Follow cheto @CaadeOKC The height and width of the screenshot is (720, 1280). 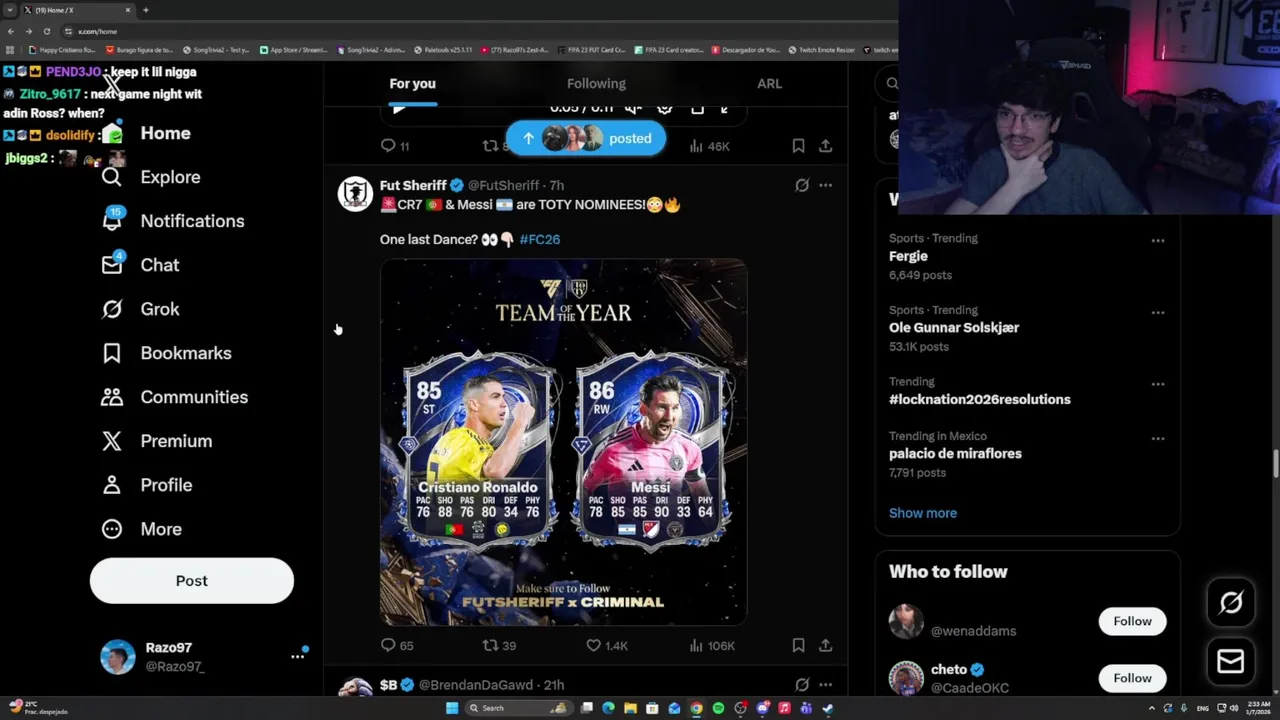coord(1132,678)
